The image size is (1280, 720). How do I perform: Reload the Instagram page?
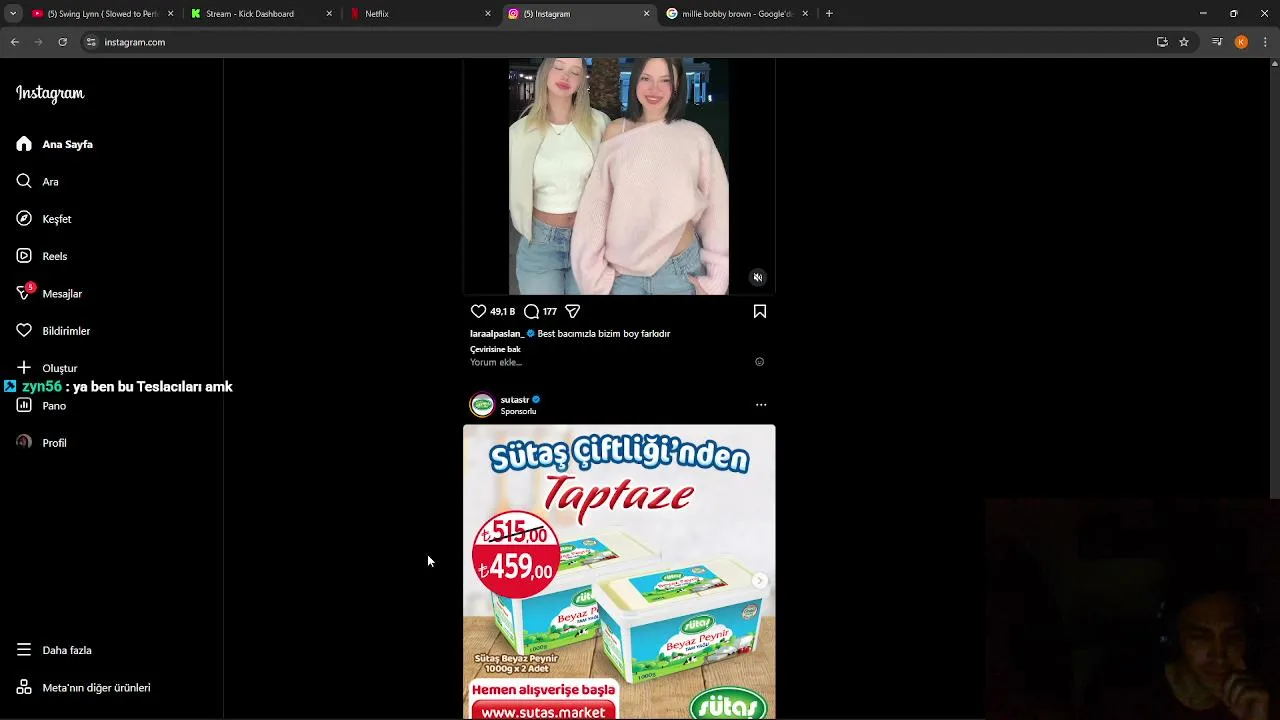click(62, 42)
